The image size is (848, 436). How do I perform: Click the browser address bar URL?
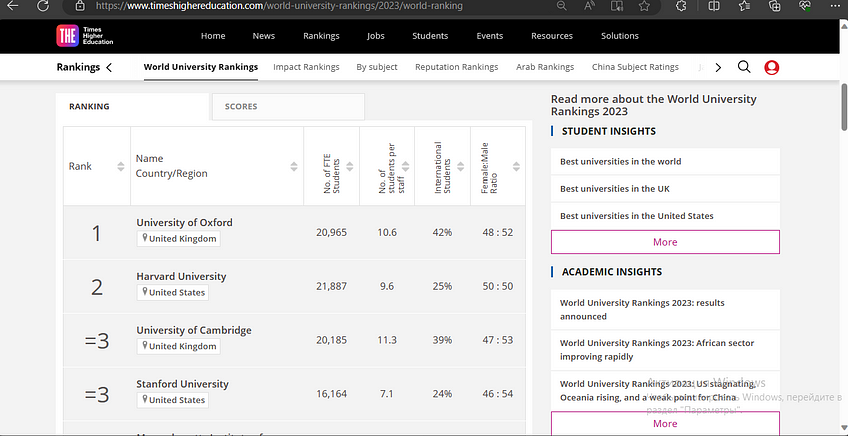coord(279,6)
